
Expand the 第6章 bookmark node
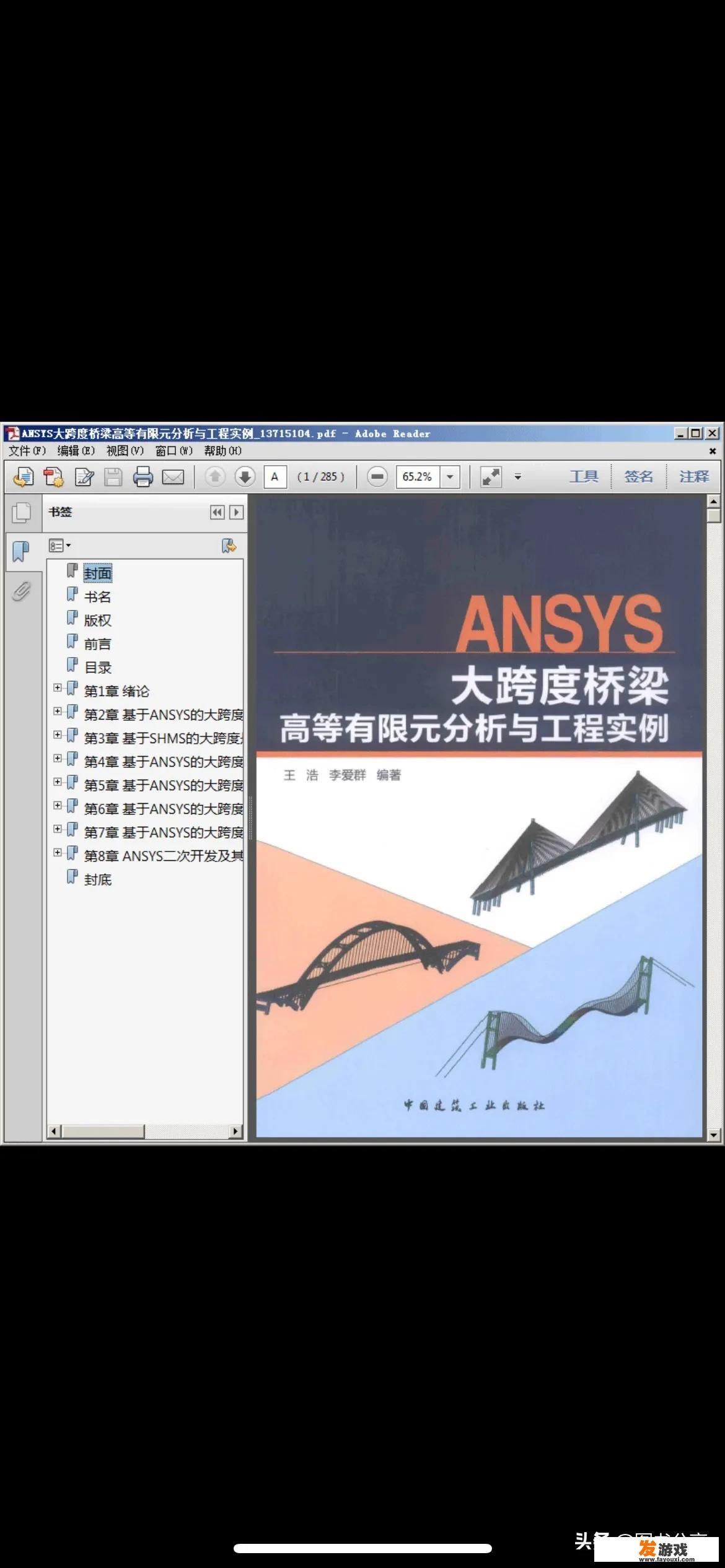57,805
